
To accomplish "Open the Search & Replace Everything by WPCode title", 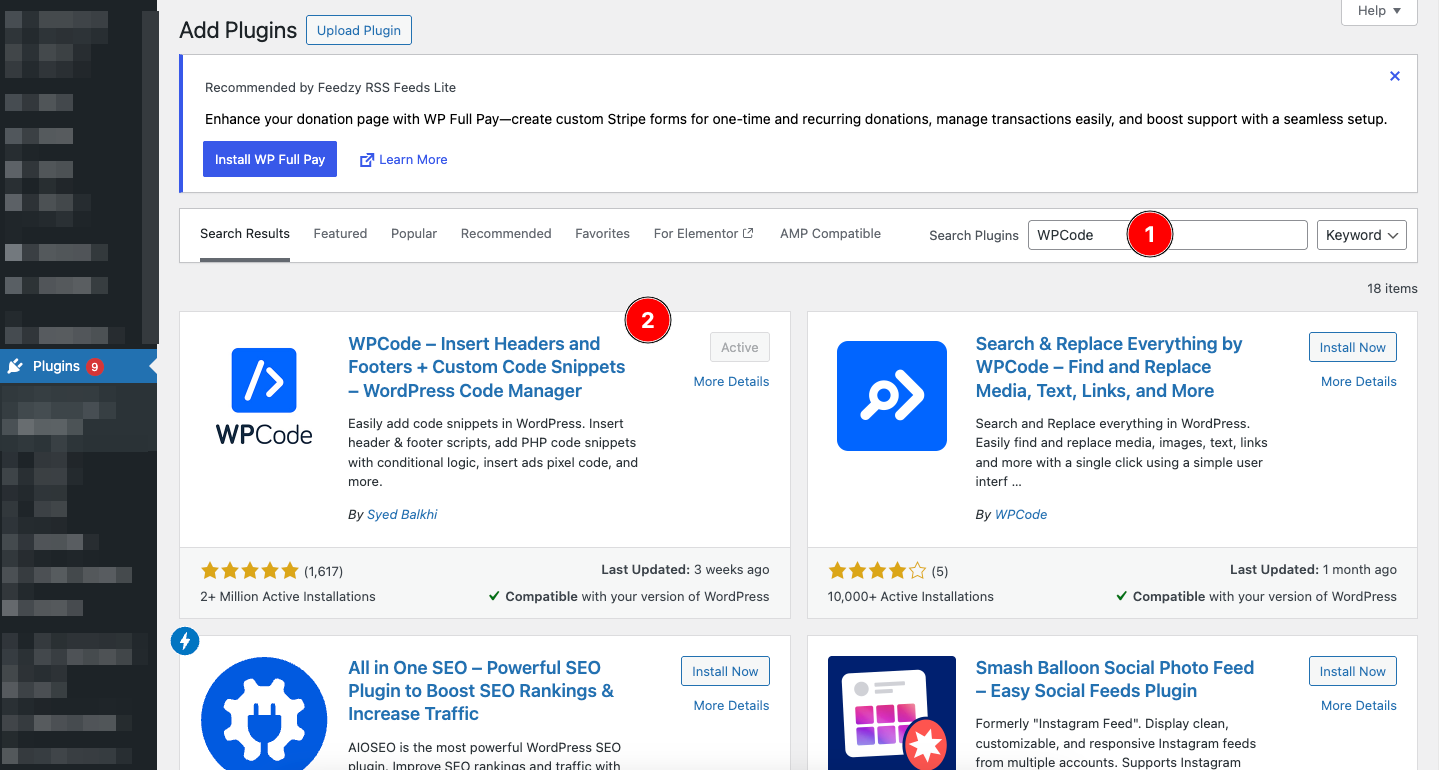I will 1109,367.
